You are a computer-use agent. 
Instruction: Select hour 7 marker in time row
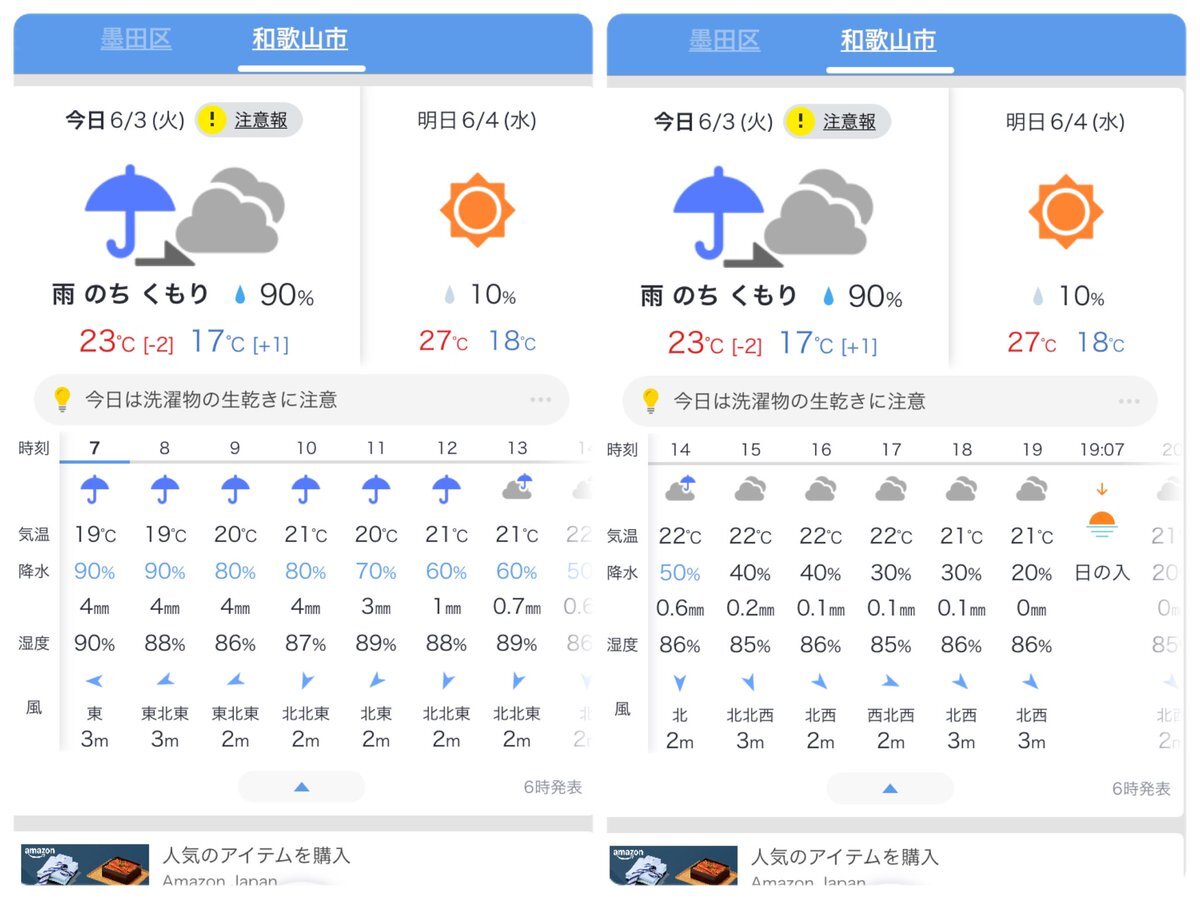95,448
